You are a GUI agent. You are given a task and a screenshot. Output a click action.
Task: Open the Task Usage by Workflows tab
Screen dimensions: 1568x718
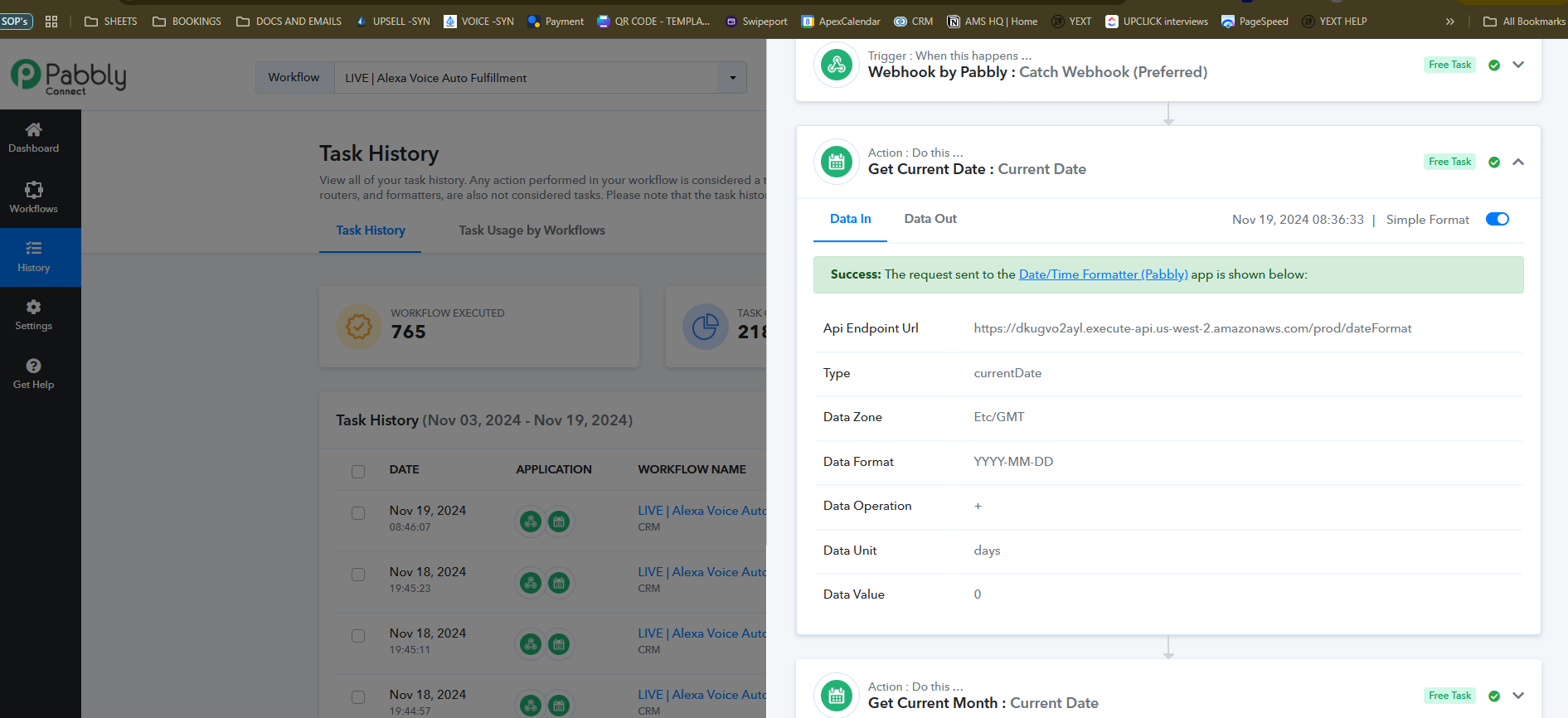click(532, 230)
